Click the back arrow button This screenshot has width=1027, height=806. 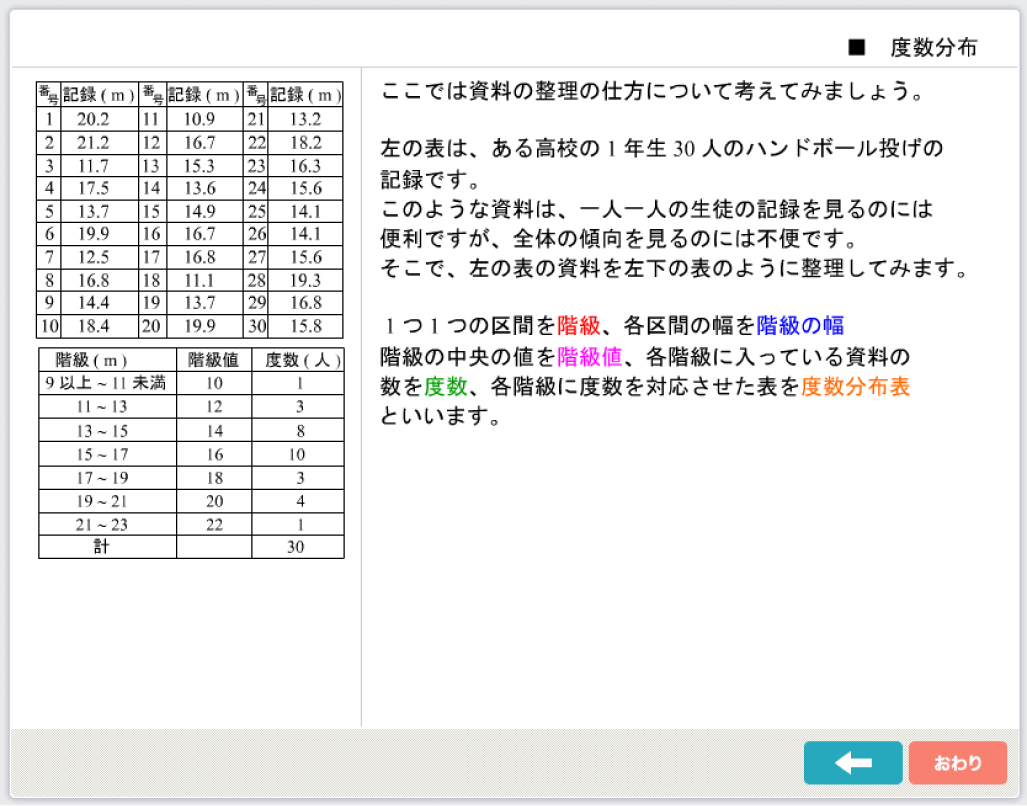(852, 763)
